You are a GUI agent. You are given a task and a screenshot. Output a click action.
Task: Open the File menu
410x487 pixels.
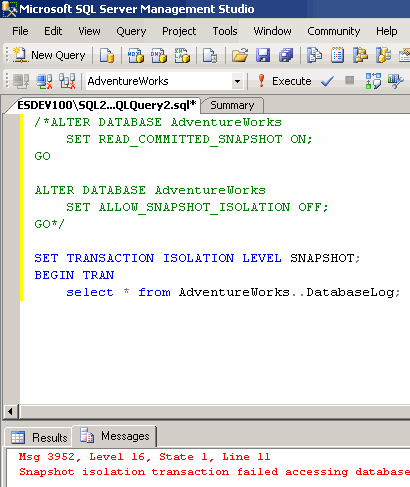coord(20,31)
